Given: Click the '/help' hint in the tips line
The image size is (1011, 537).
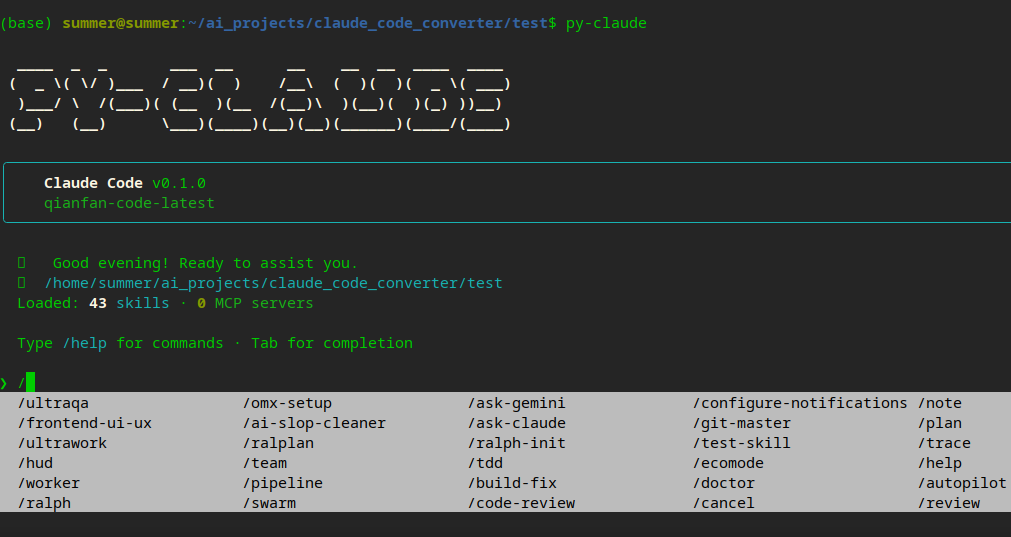Looking at the screenshot, I should (84, 343).
